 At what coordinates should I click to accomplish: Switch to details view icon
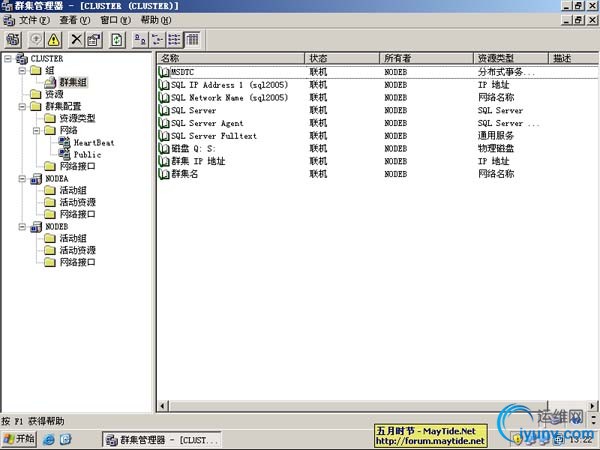192,39
